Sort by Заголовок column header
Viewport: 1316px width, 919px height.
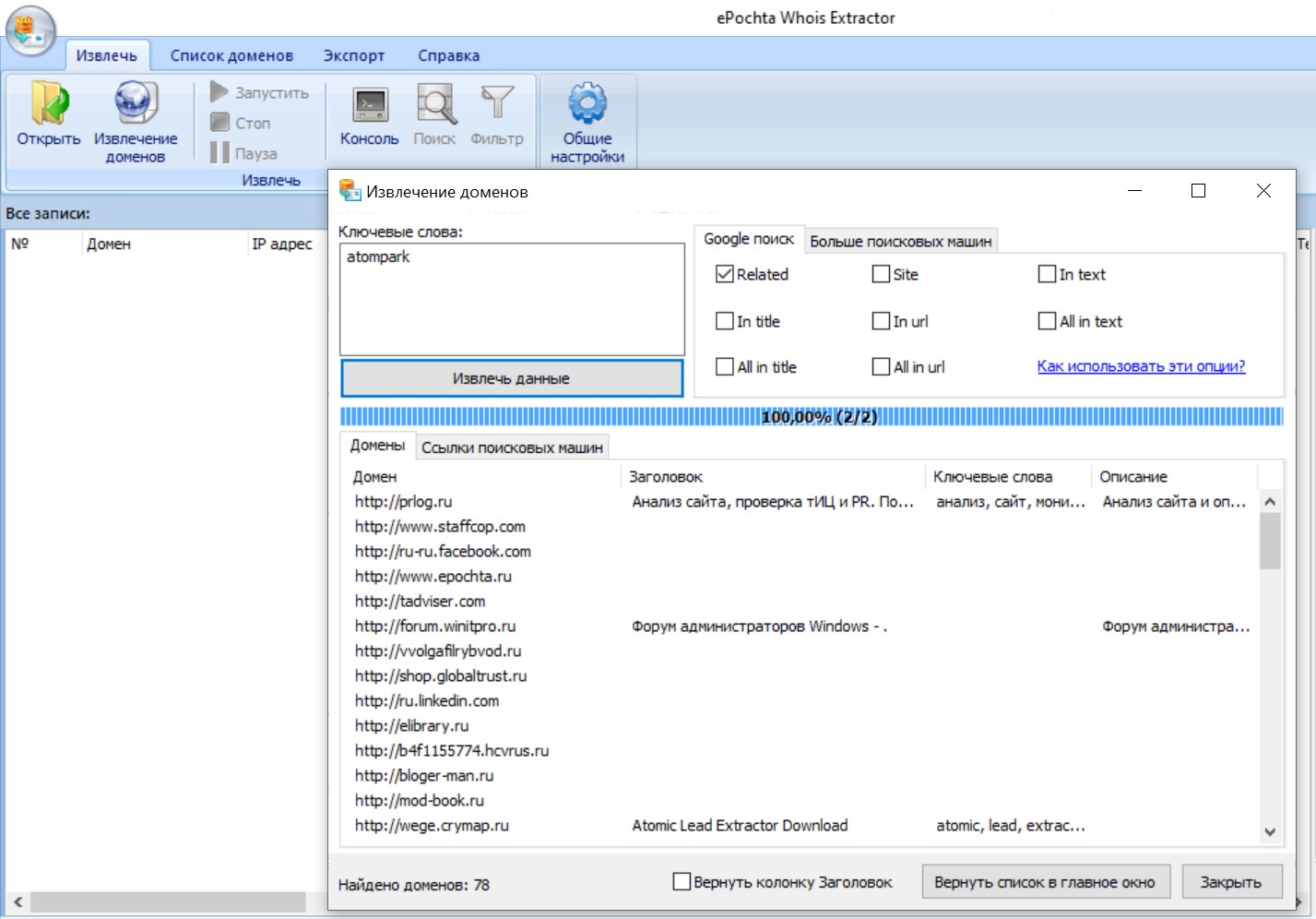coord(774,477)
